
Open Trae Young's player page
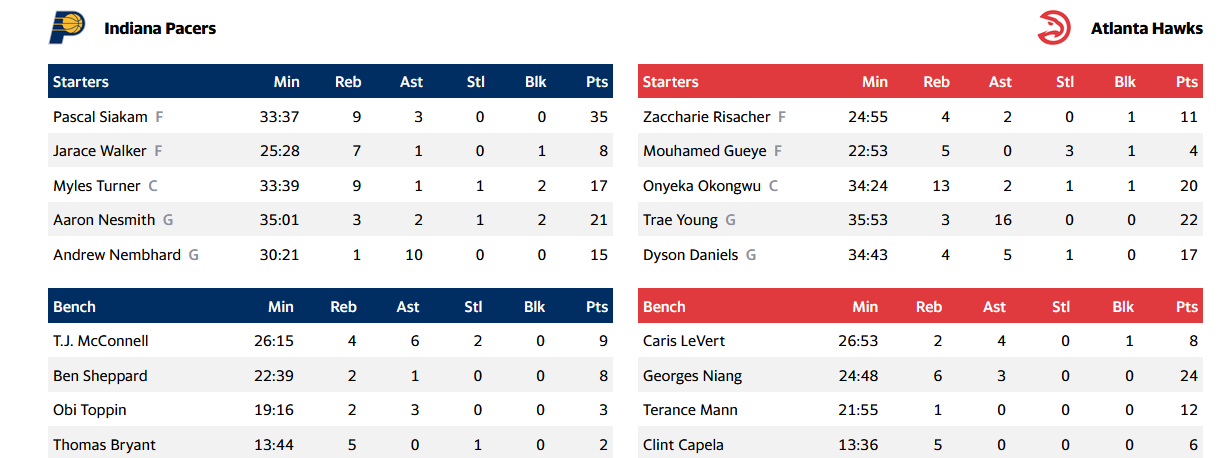click(x=680, y=220)
